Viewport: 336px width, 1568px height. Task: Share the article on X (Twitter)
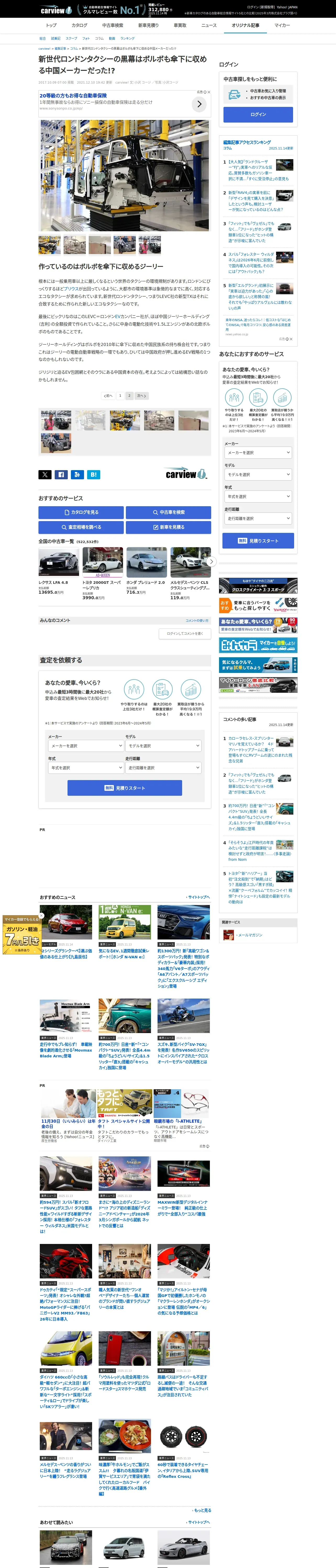point(45,474)
